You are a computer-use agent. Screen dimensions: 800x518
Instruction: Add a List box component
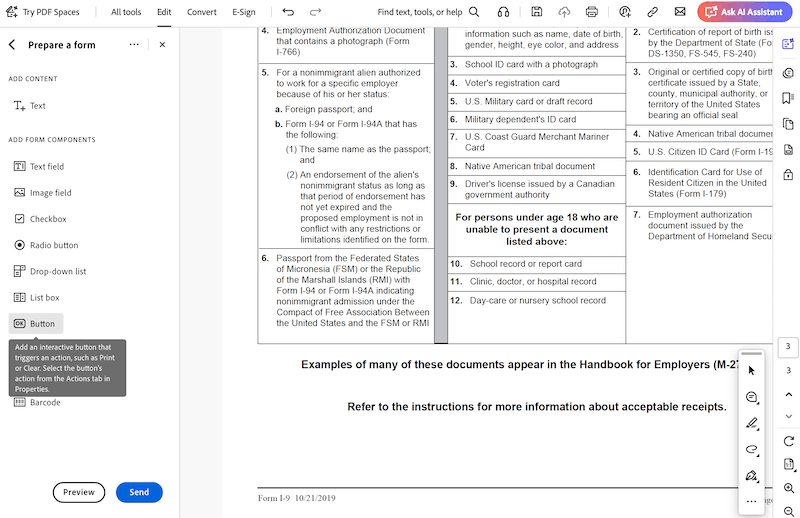(x=37, y=298)
